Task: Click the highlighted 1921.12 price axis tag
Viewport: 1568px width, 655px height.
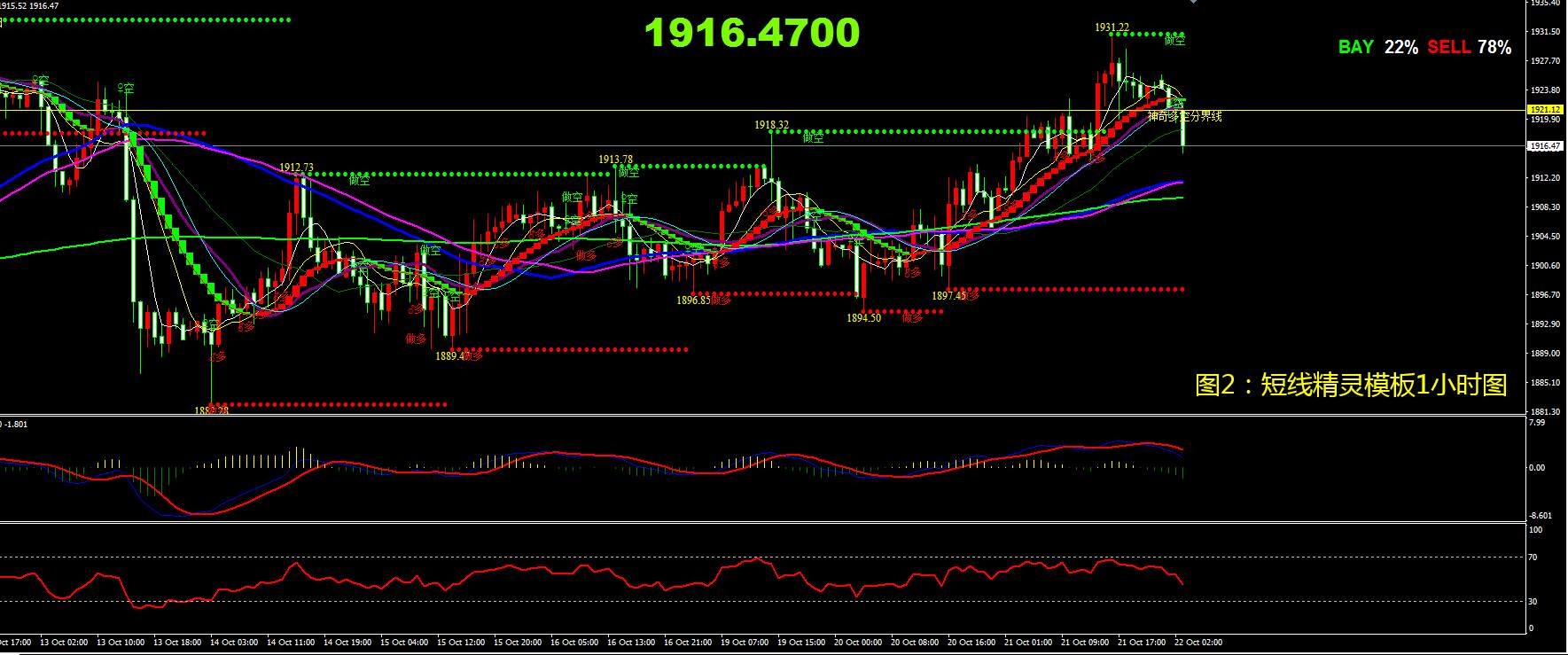Action: pos(1545,110)
